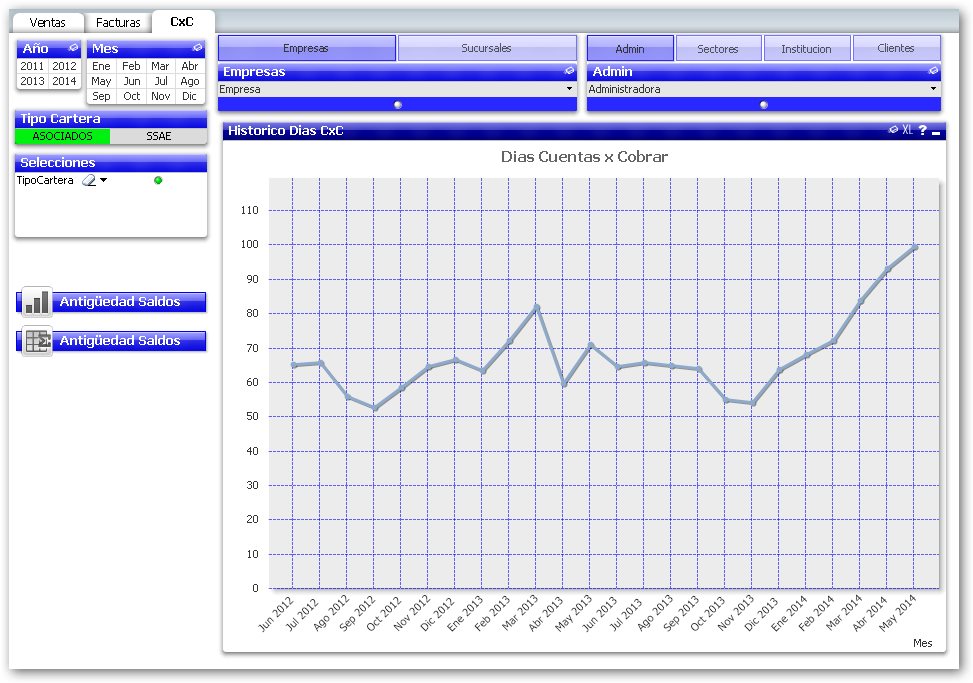Select month Jul

coord(160,81)
